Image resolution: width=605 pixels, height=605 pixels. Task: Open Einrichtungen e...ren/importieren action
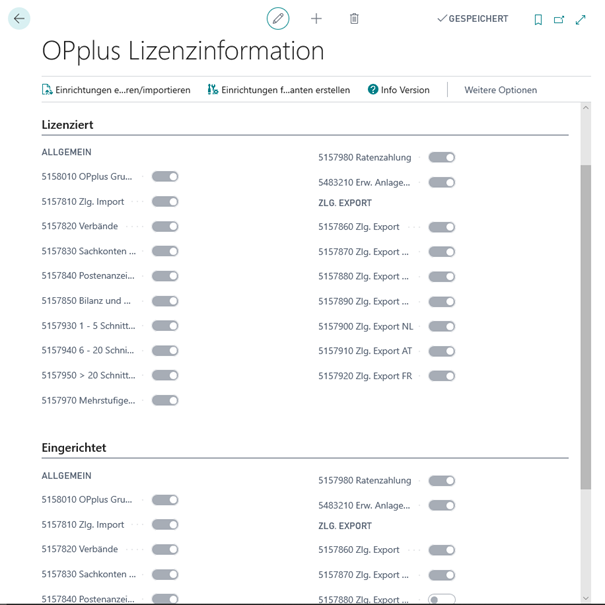116,90
